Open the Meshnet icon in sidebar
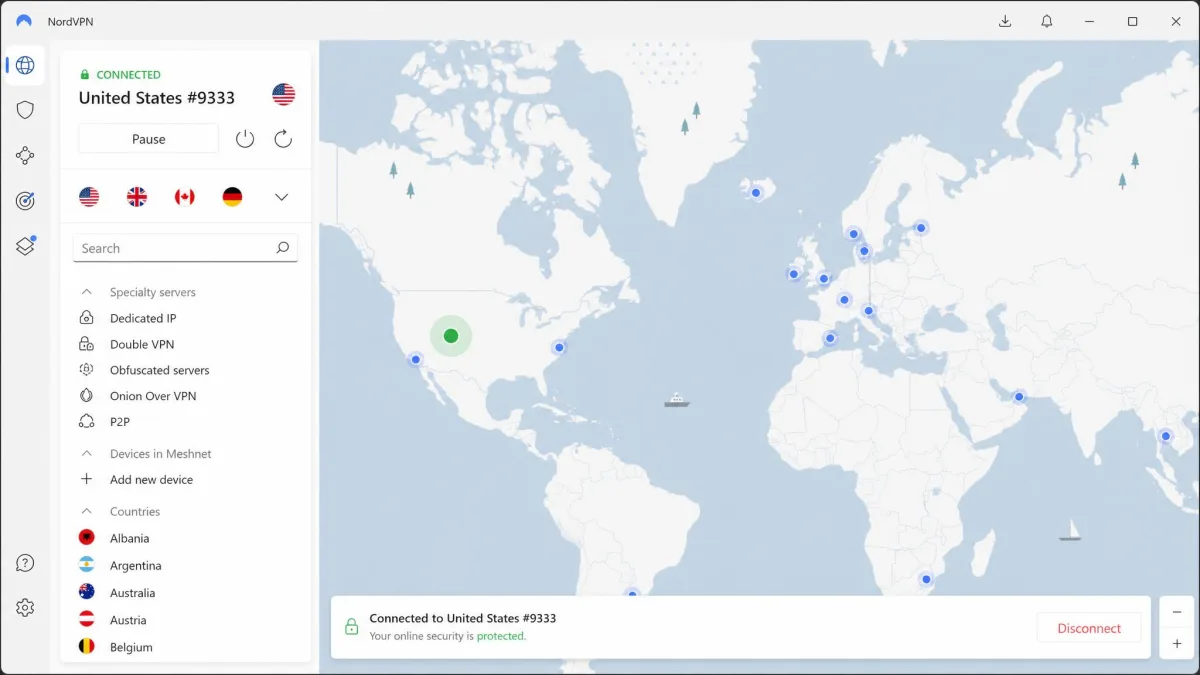The height and width of the screenshot is (675, 1200). coord(25,155)
